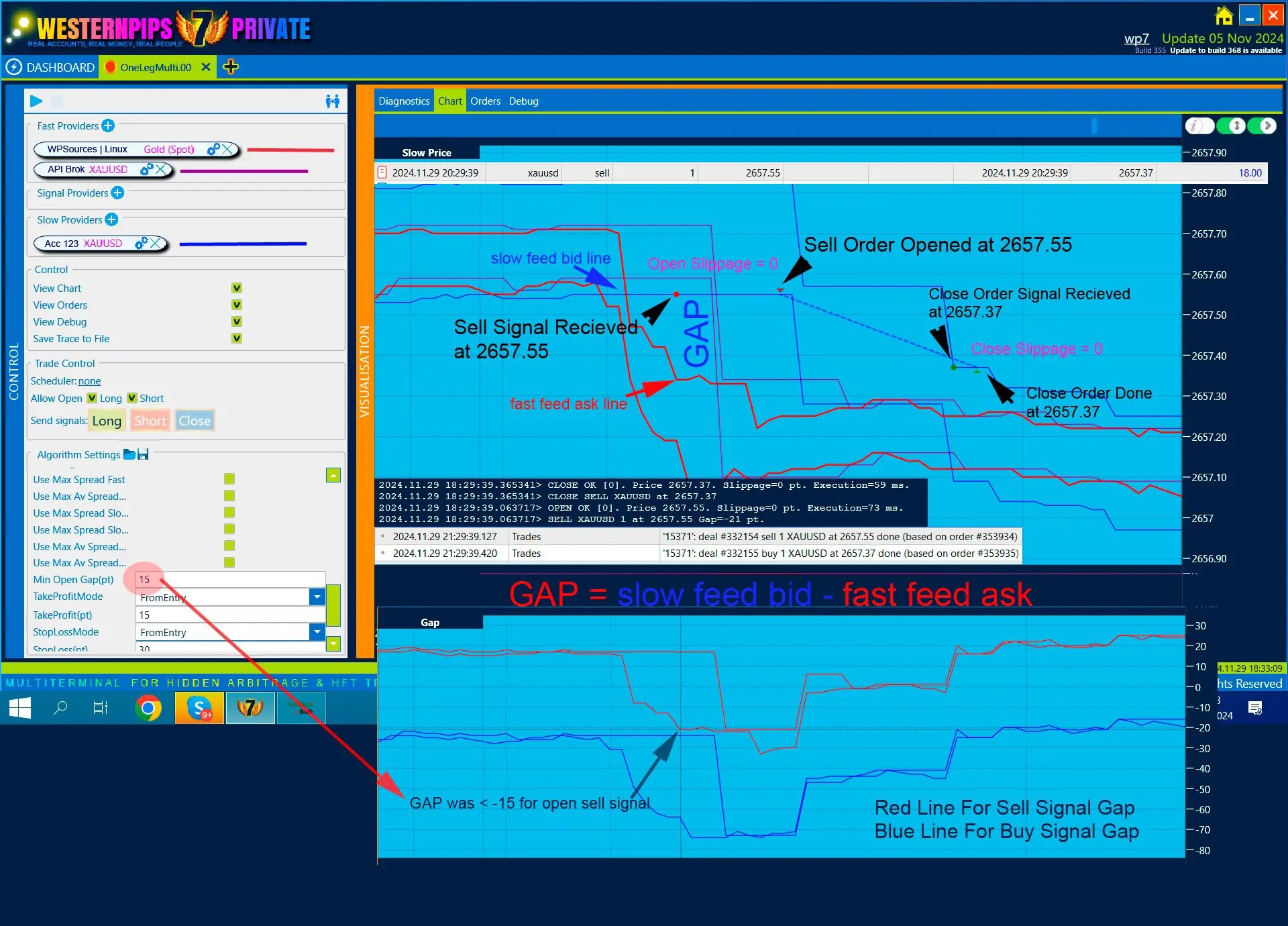
Task: Toggle the View Chart checkbox
Action: tap(237, 288)
